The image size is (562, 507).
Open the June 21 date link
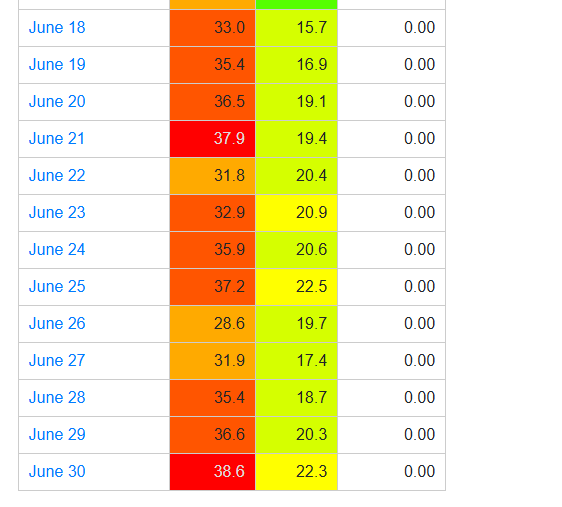pos(57,139)
